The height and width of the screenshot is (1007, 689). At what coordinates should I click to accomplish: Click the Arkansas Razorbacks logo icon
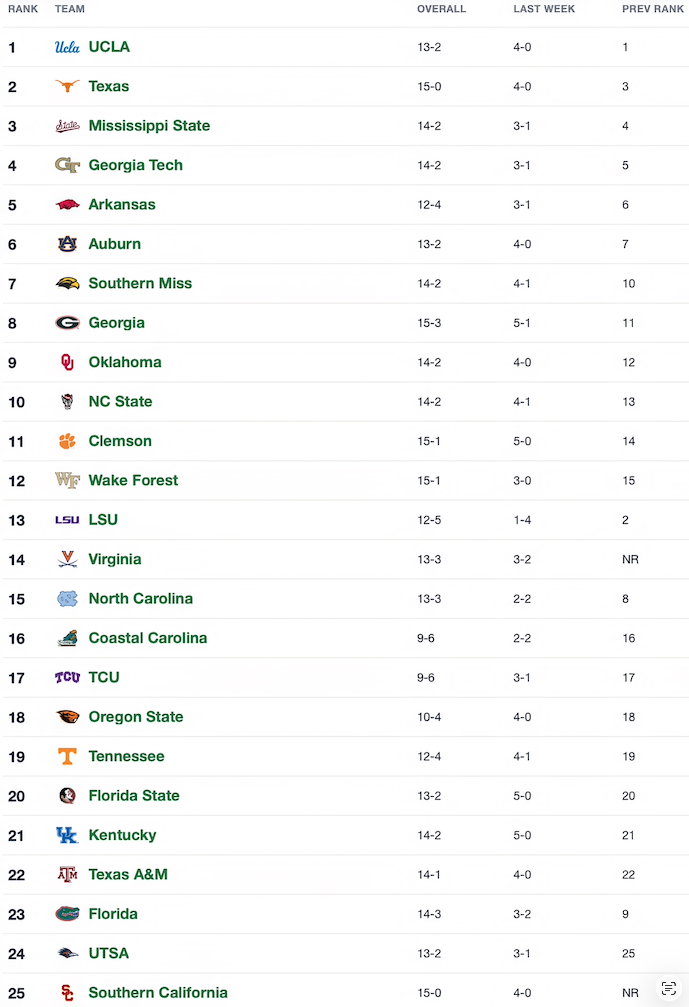click(x=67, y=205)
